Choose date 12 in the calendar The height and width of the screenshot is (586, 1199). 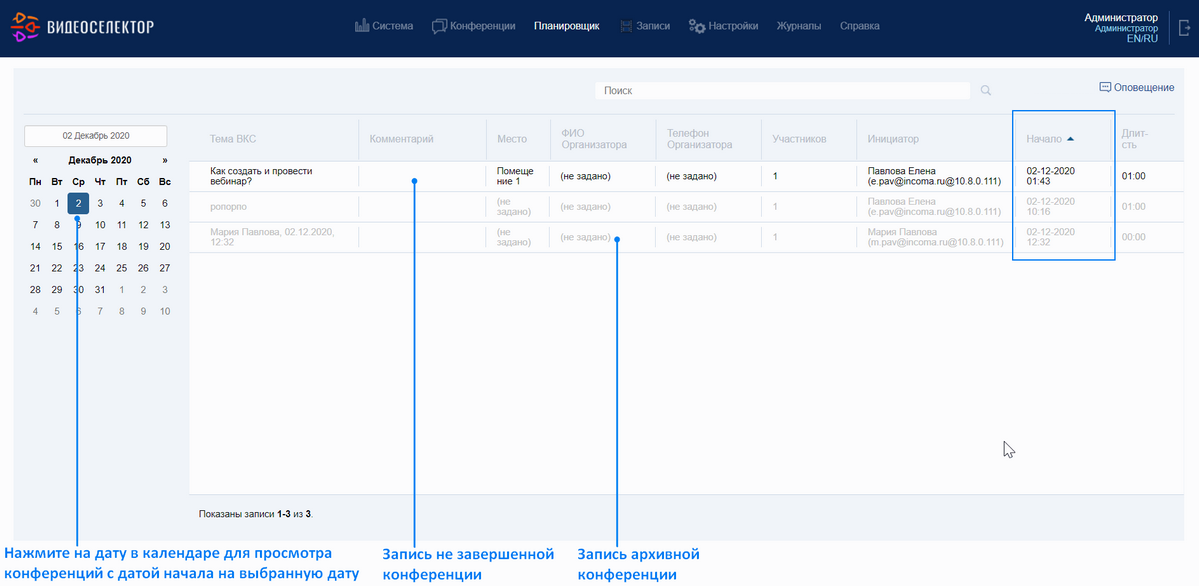[143, 225]
